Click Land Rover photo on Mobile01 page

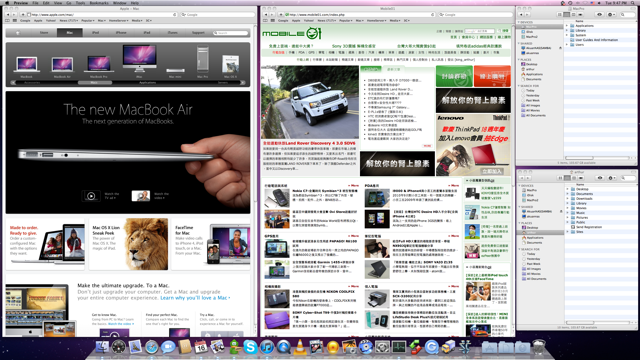click(x=310, y=102)
